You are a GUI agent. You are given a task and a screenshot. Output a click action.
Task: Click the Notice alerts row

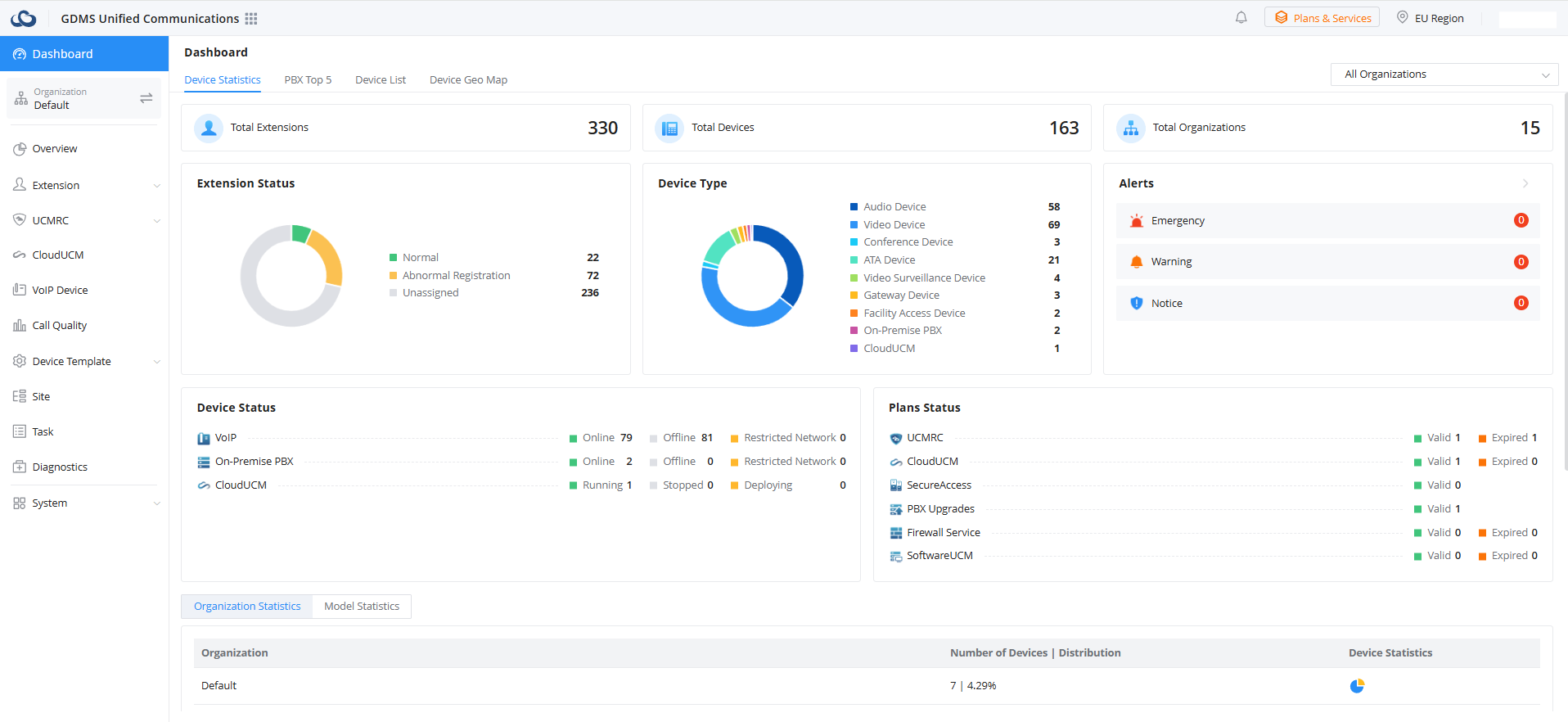pos(1327,304)
